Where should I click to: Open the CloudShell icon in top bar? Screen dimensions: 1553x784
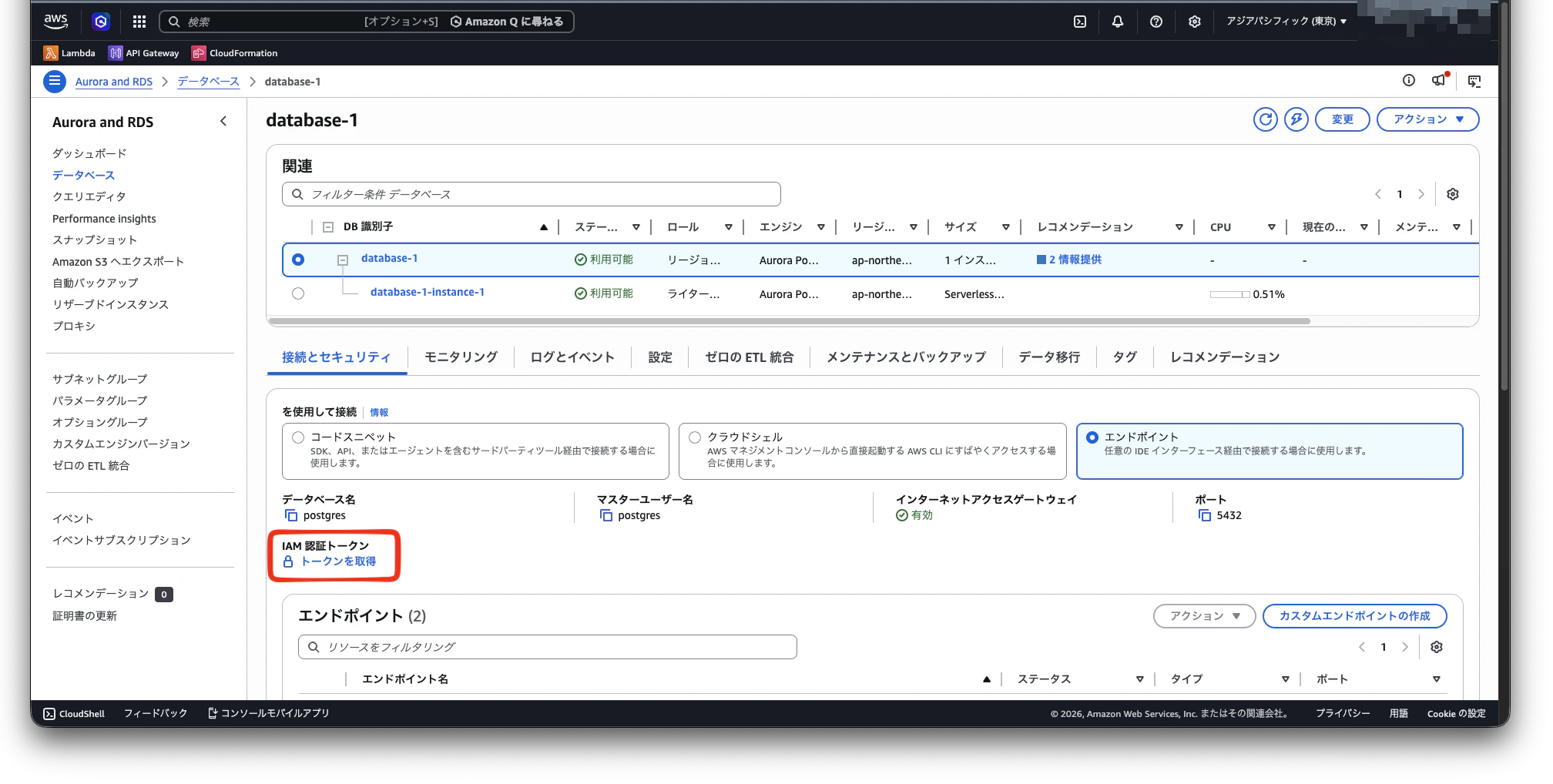point(1080,22)
